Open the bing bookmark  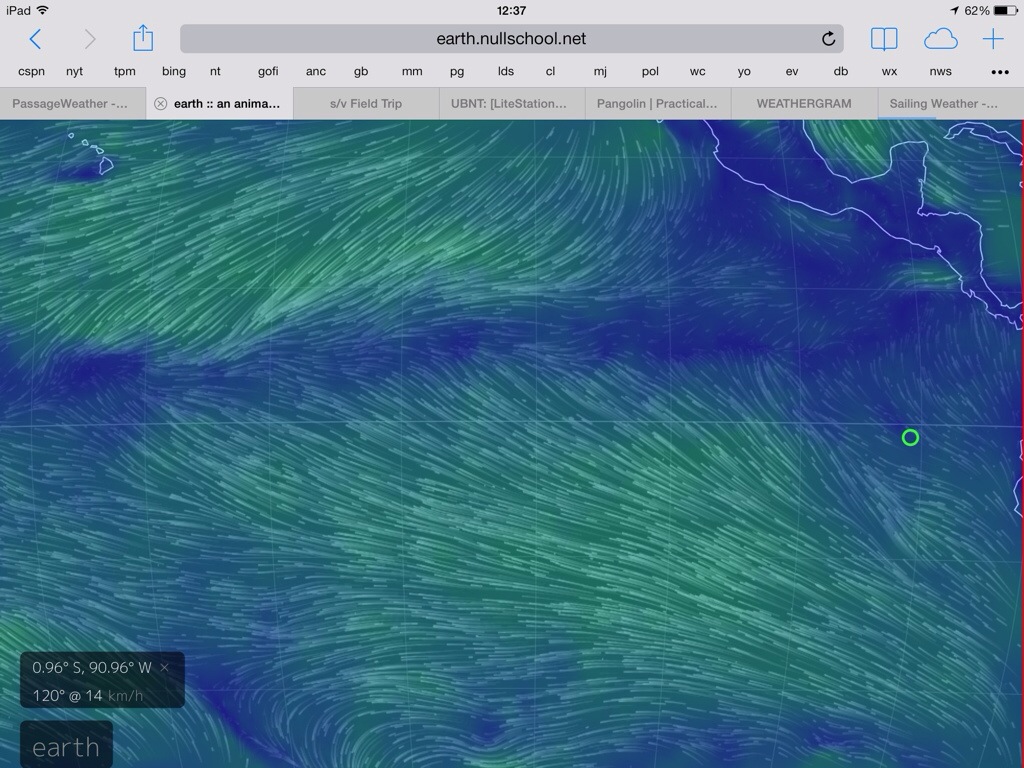174,72
